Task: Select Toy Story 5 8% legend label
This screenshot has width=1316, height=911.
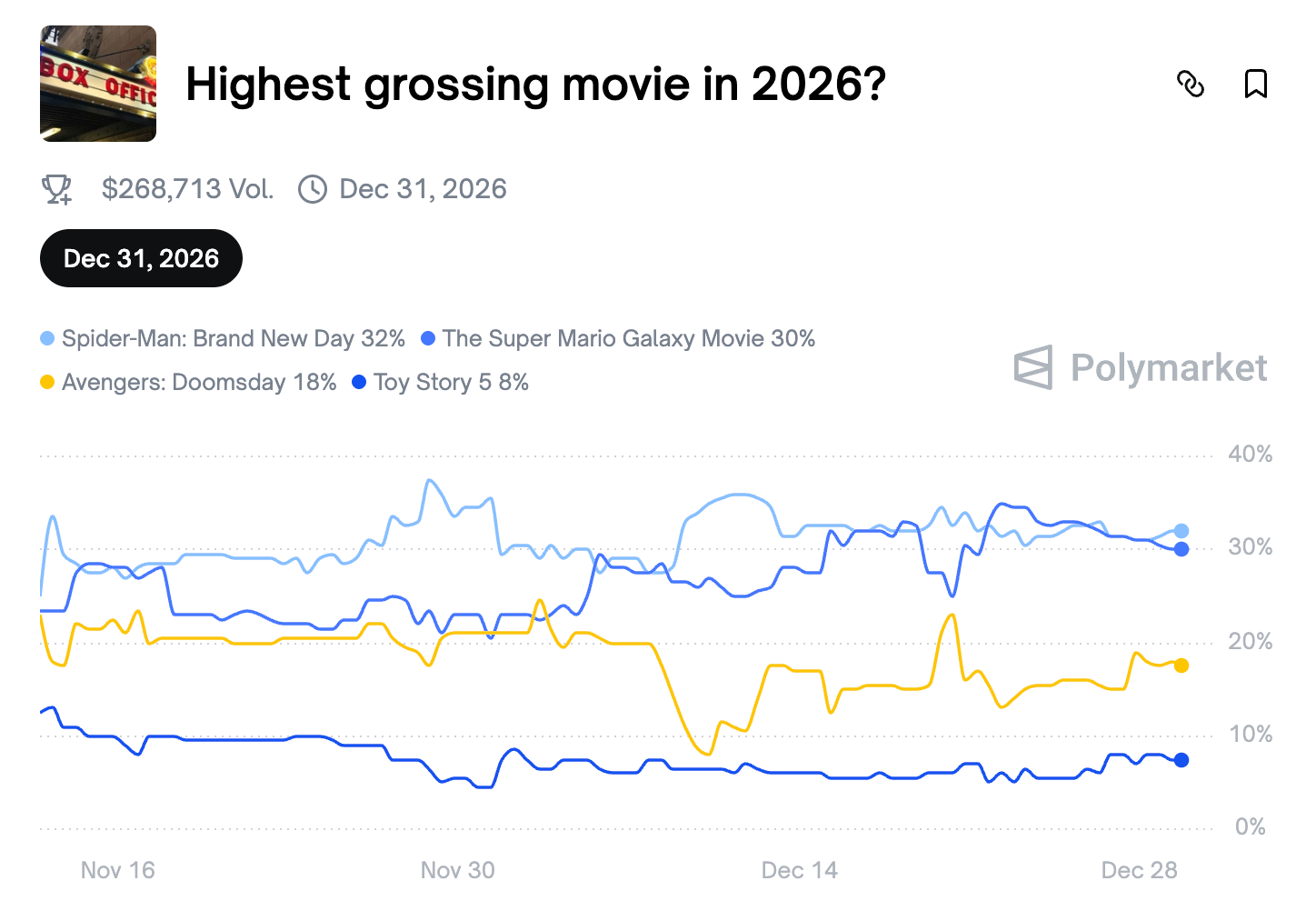Action: (x=451, y=382)
